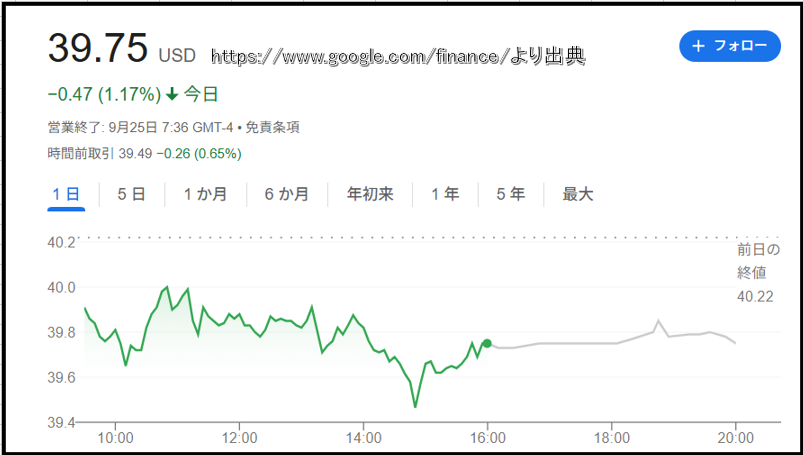Click the 10:00 time axis label
The width and height of the screenshot is (803, 455).
pyautogui.click(x=116, y=437)
